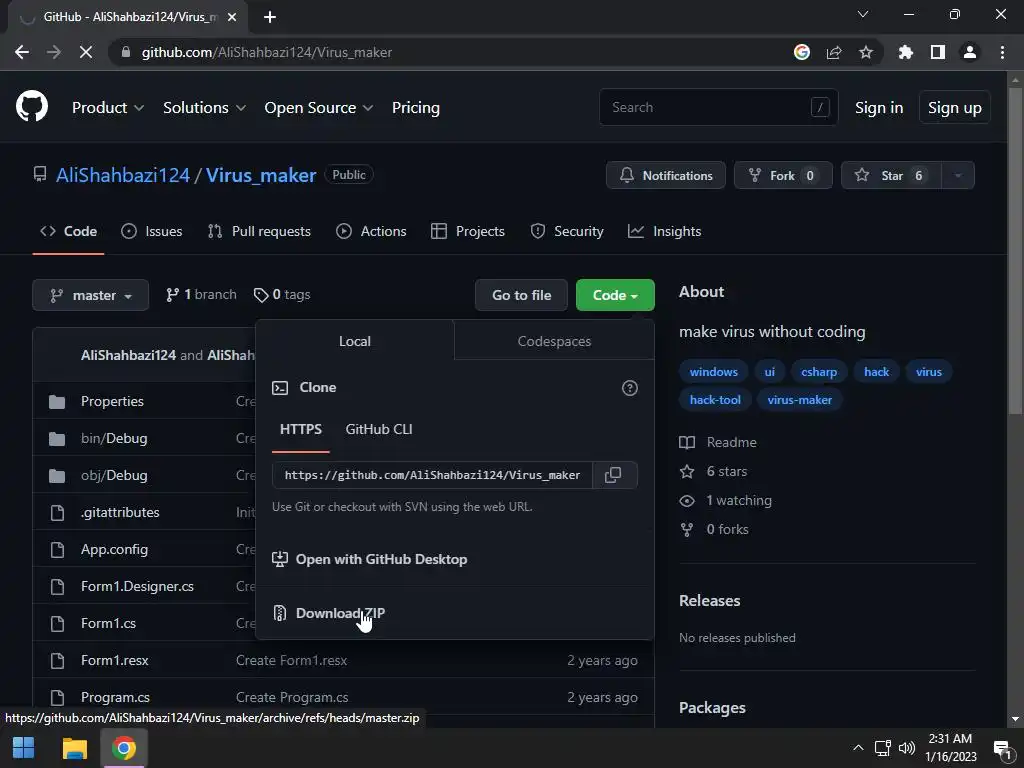Image resolution: width=1024 pixels, height=768 pixels.
Task: Click the GitHub search field
Action: pyautogui.click(x=718, y=107)
